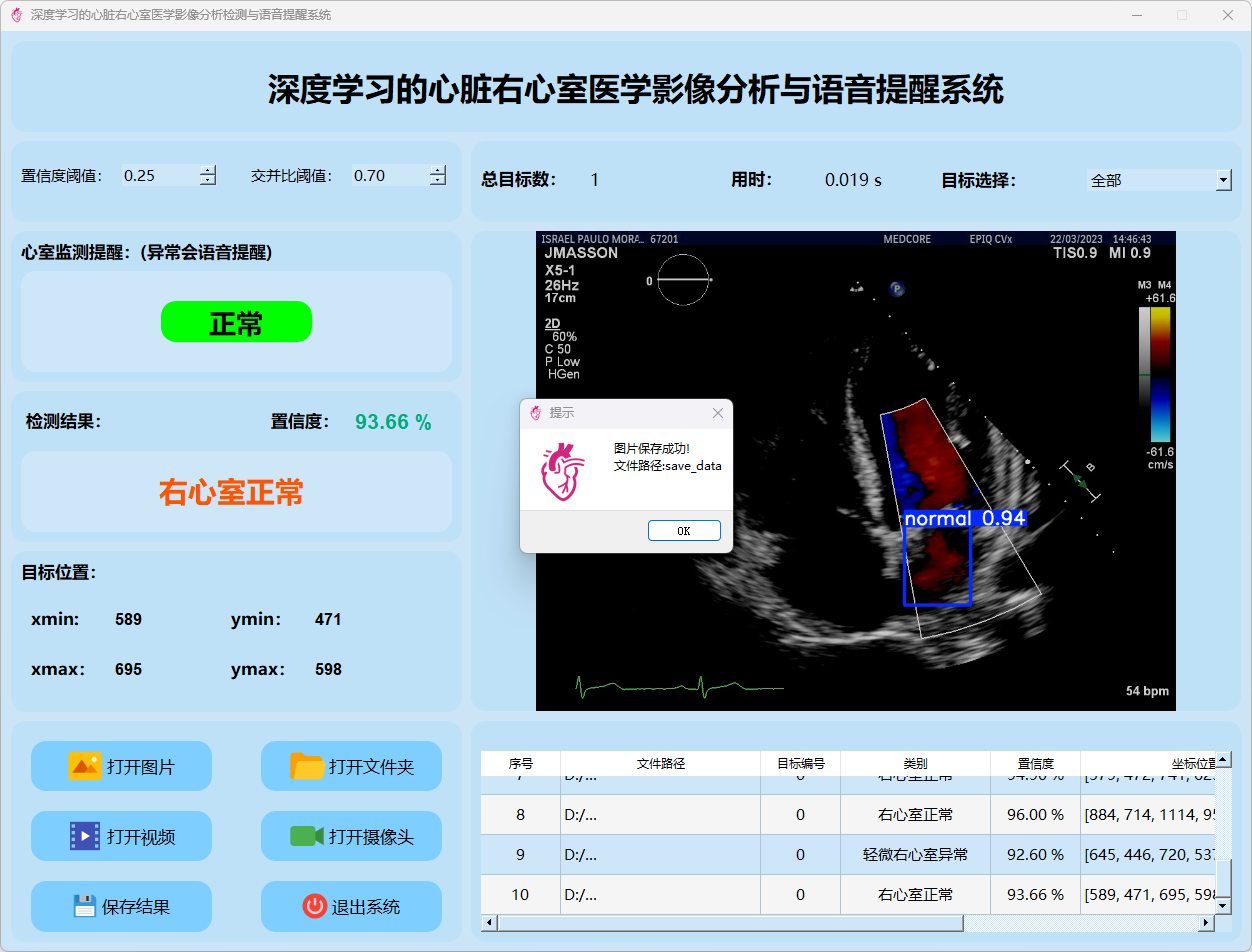Click the red power exit icon

coord(314,906)
